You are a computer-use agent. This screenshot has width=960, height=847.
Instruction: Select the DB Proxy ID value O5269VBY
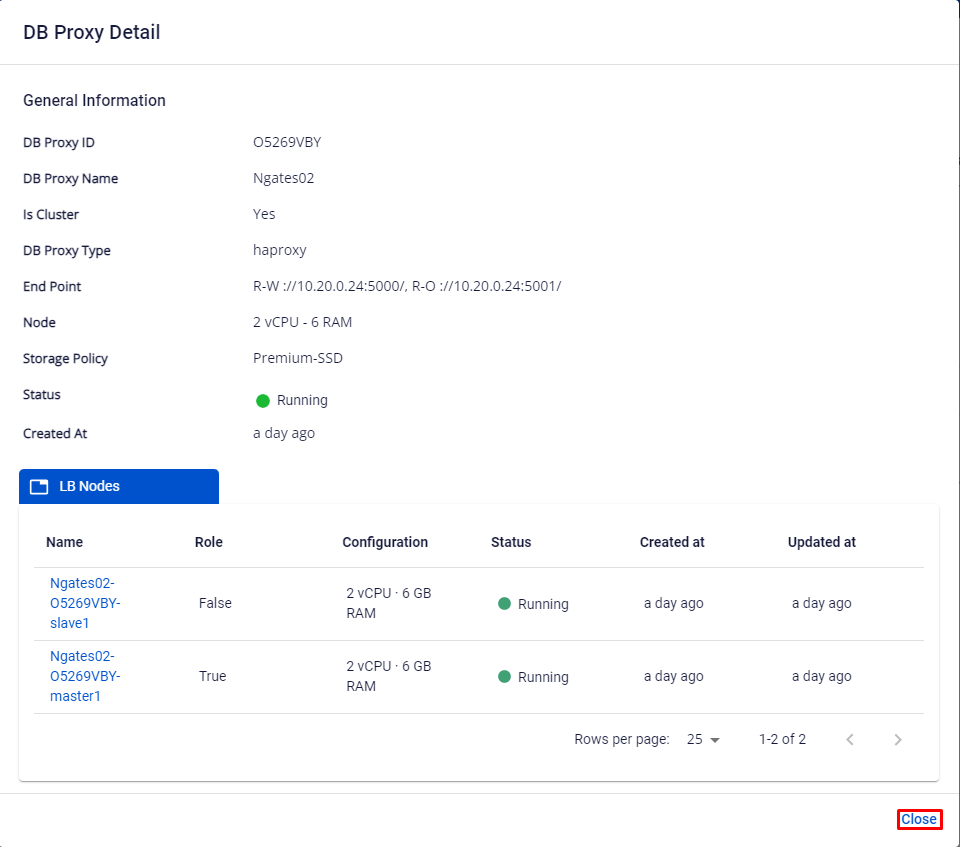(x=287, y=142)
